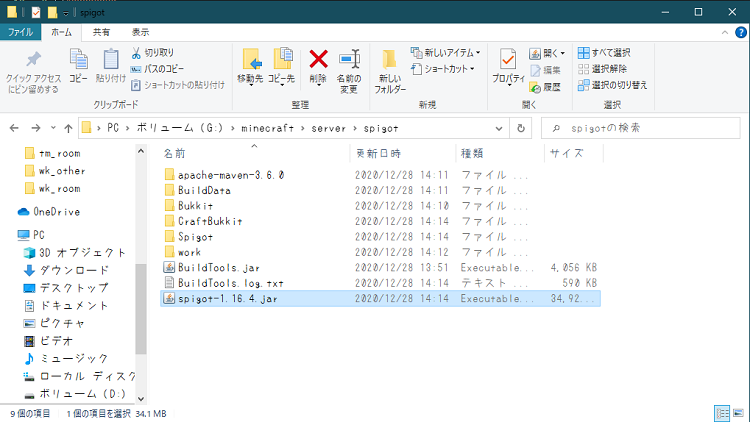Open the View (表示) ribbon tab
The image size is (750, 422).
point(140,32)
